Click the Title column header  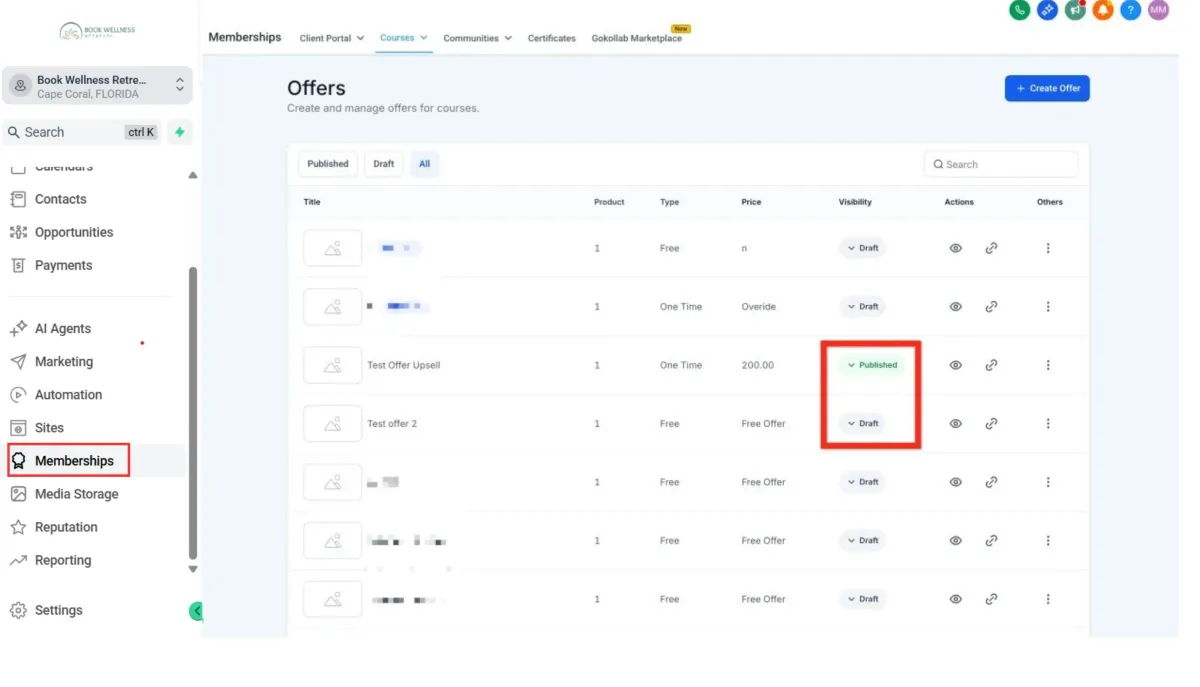312,202
